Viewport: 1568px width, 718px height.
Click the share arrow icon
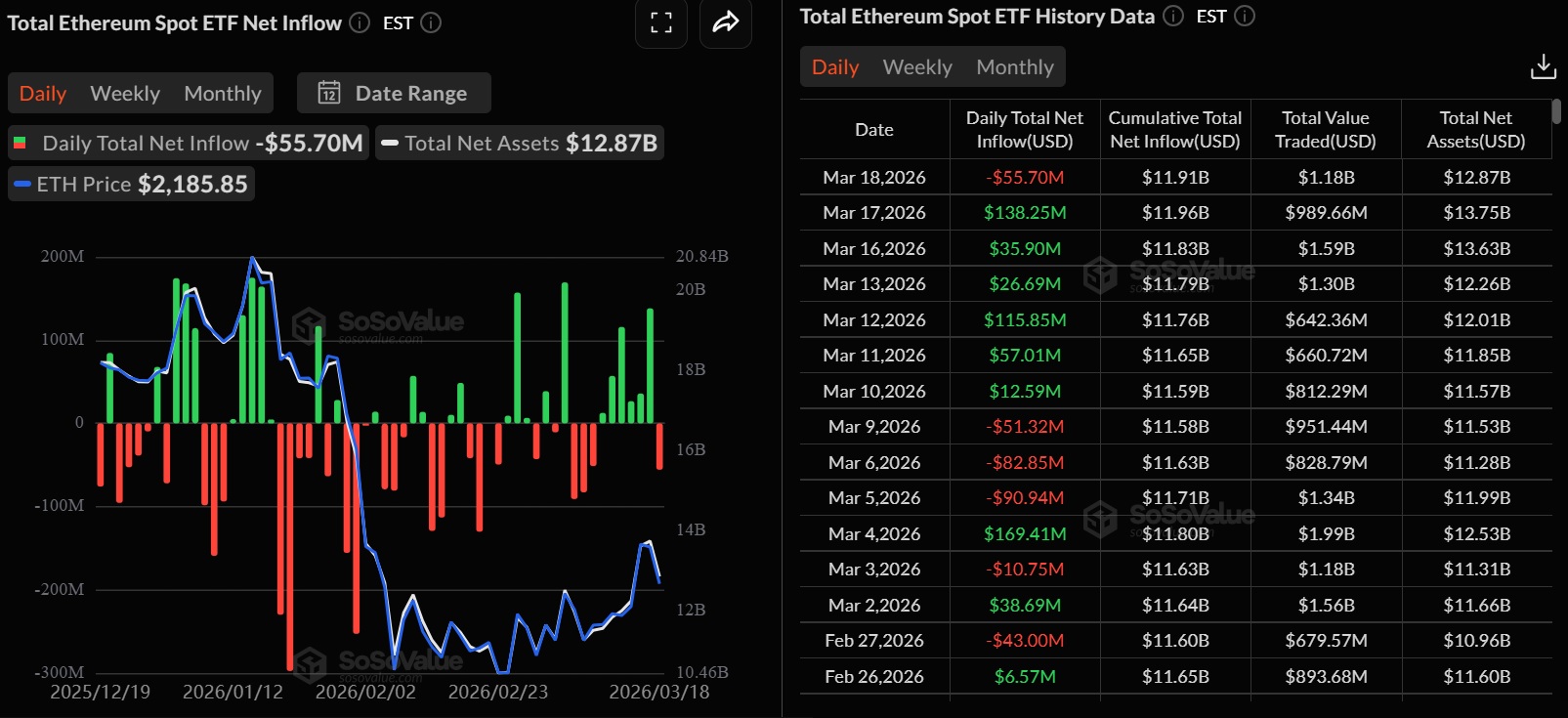(x=726, y=22)
